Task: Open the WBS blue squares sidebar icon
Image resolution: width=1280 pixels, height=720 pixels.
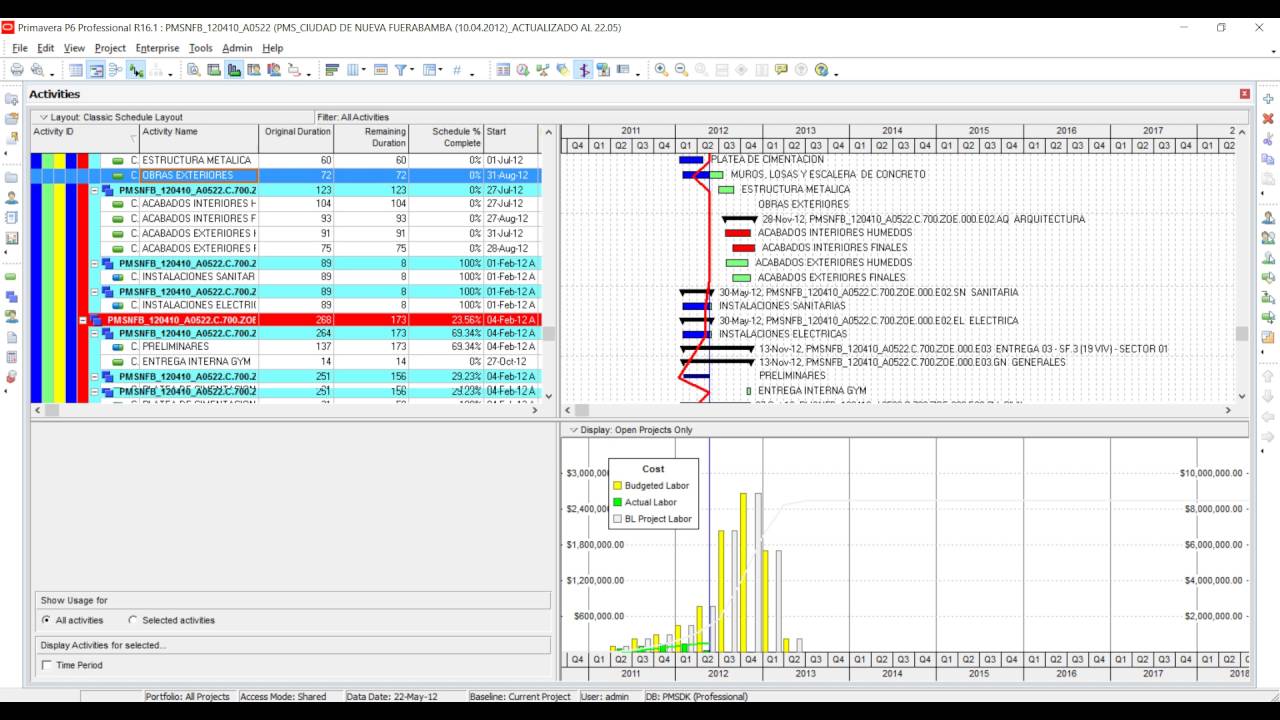Action: click(12, 297)
